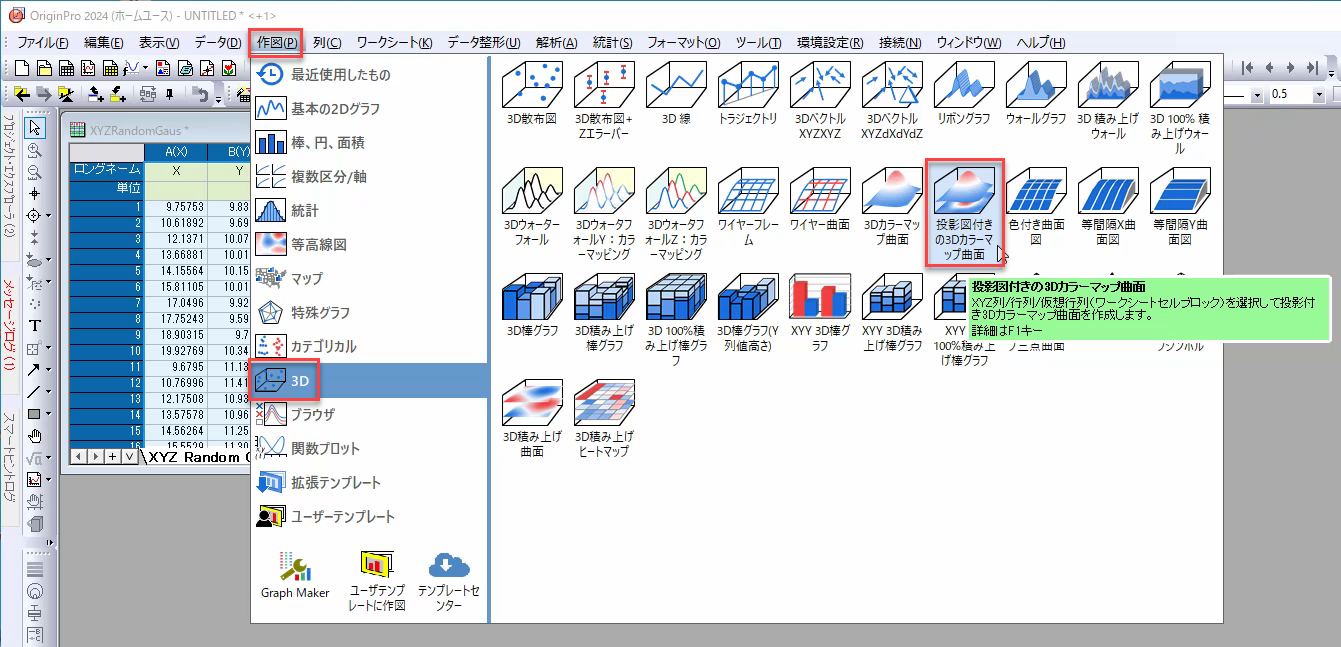The height and width of the screenshot is (647, 1341).
Task: Open the フォーマット(O) menu
Action: coord(683,42)
